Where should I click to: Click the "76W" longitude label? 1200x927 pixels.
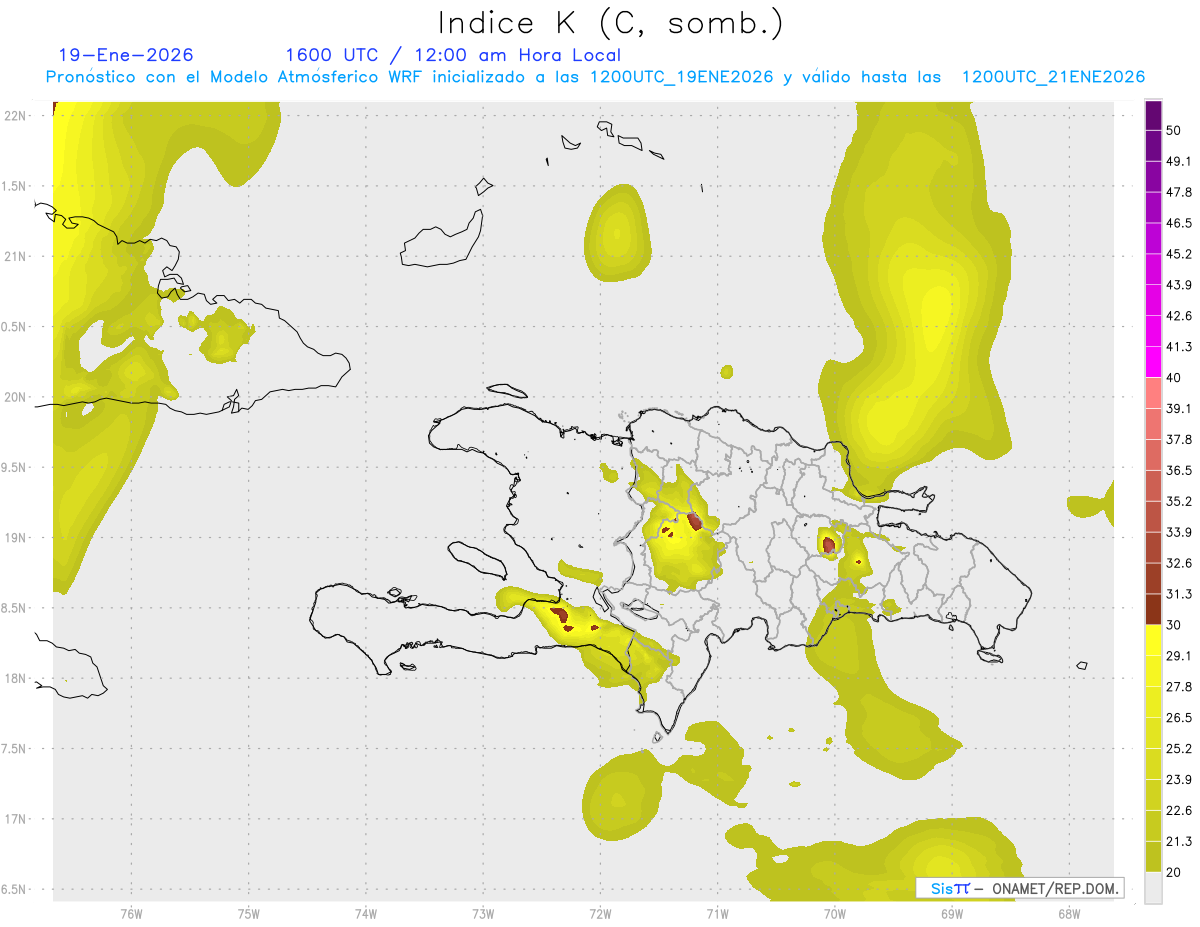pos(131,914)
